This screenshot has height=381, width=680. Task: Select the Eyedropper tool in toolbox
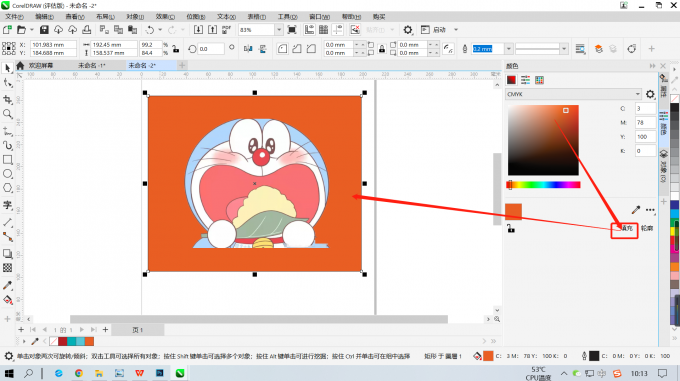point(7,285)
